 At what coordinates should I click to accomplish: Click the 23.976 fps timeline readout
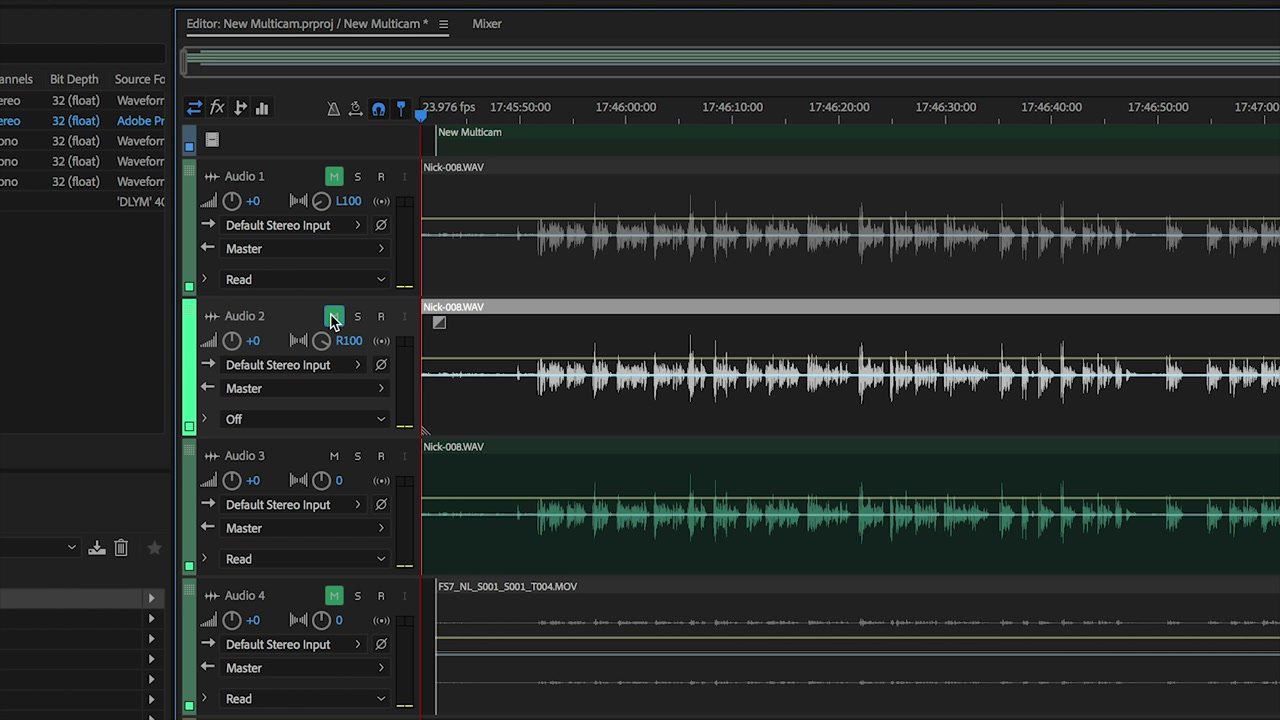449,107
